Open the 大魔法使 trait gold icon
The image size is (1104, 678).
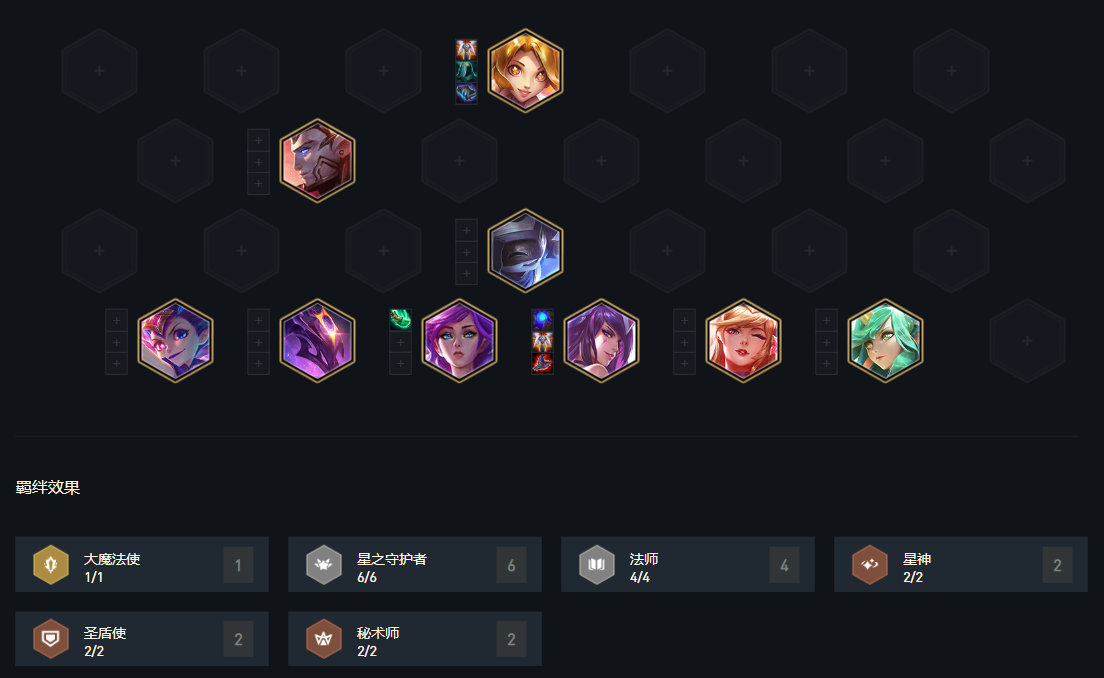click(x=51, y=565)
